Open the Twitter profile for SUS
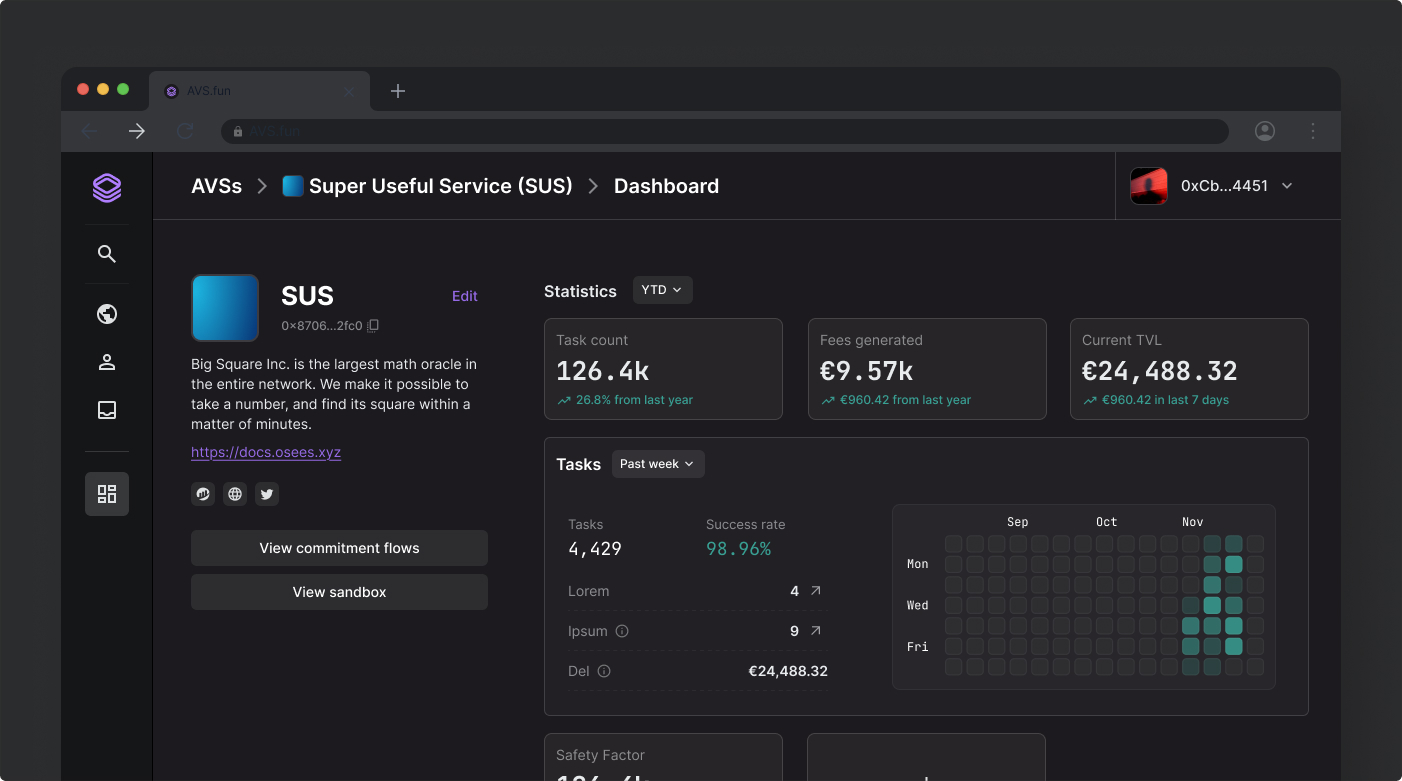Image resolution: width=1402 pixels, height=781 pixels. (266, 493)
